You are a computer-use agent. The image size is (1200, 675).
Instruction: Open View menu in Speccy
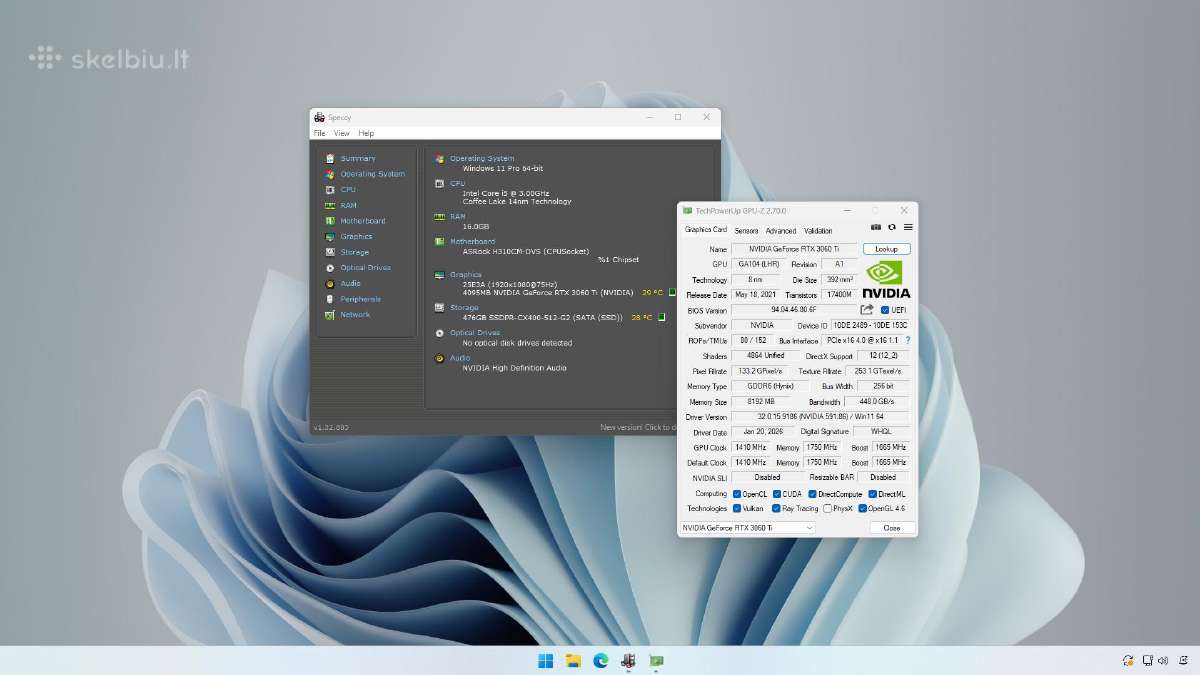pos(342,133)
